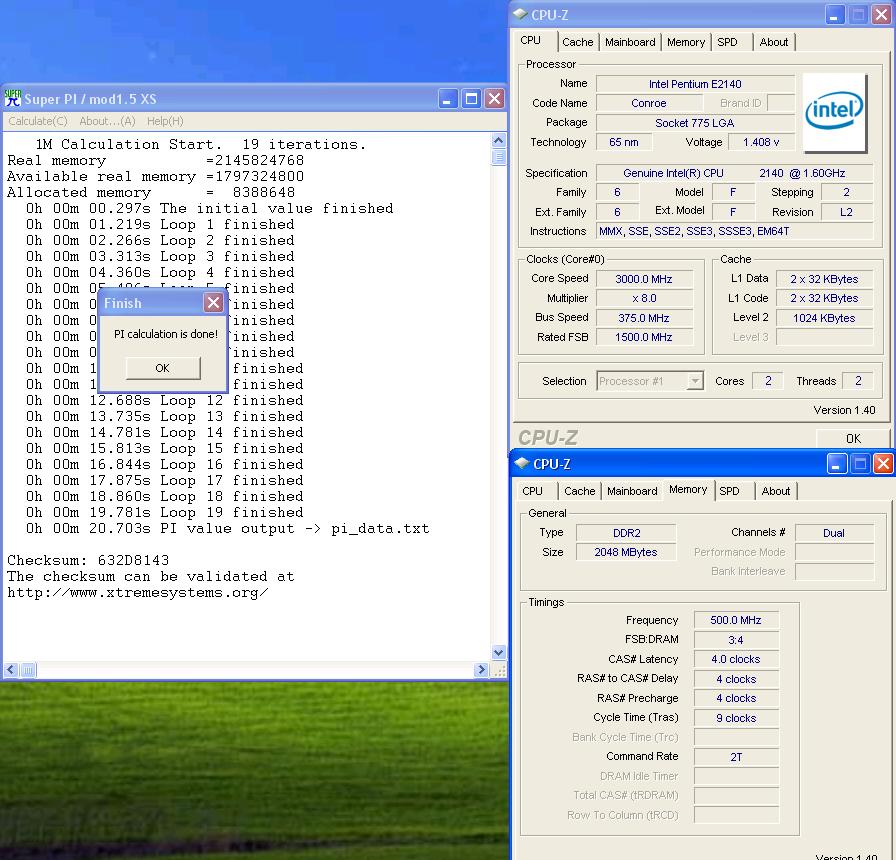The width and height of the screenshot is (896, 860).
Task: Switch to Mainboard tab in bottom CPU-Z
Action: coord(633,491)
